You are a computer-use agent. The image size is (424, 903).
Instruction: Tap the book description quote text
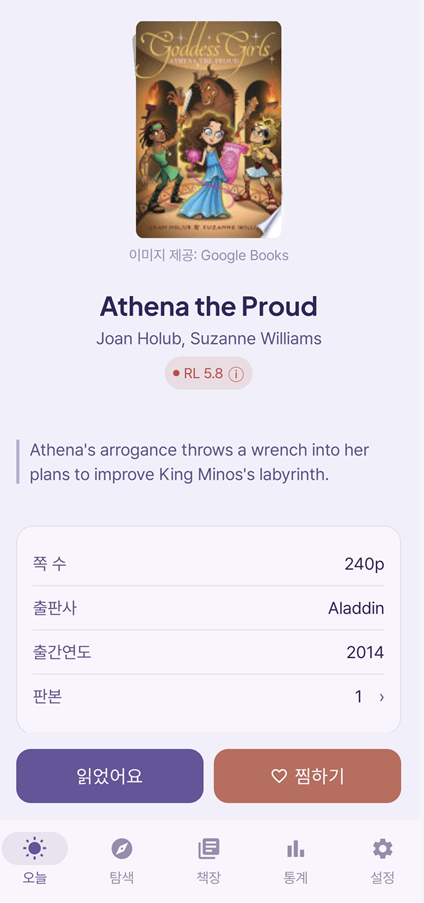click(199, 462)
